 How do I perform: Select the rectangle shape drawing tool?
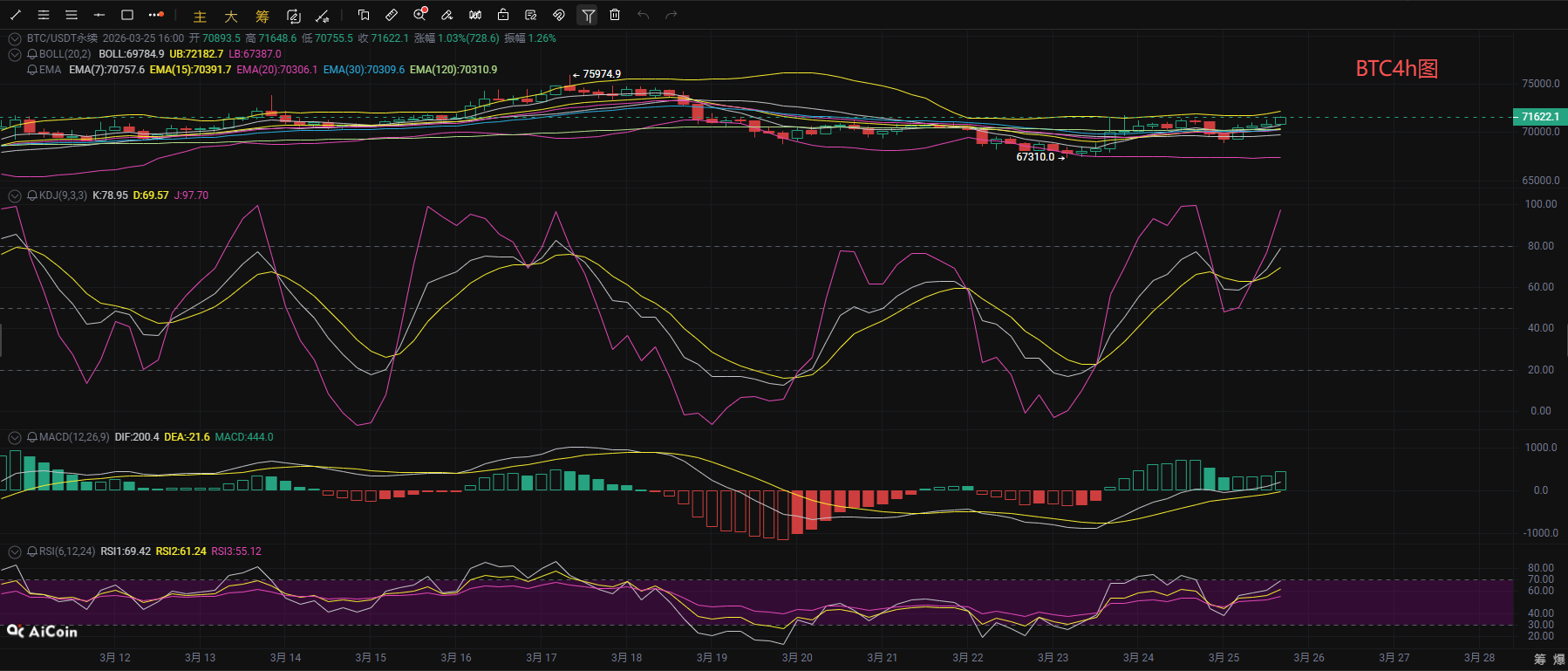point(127,15)
